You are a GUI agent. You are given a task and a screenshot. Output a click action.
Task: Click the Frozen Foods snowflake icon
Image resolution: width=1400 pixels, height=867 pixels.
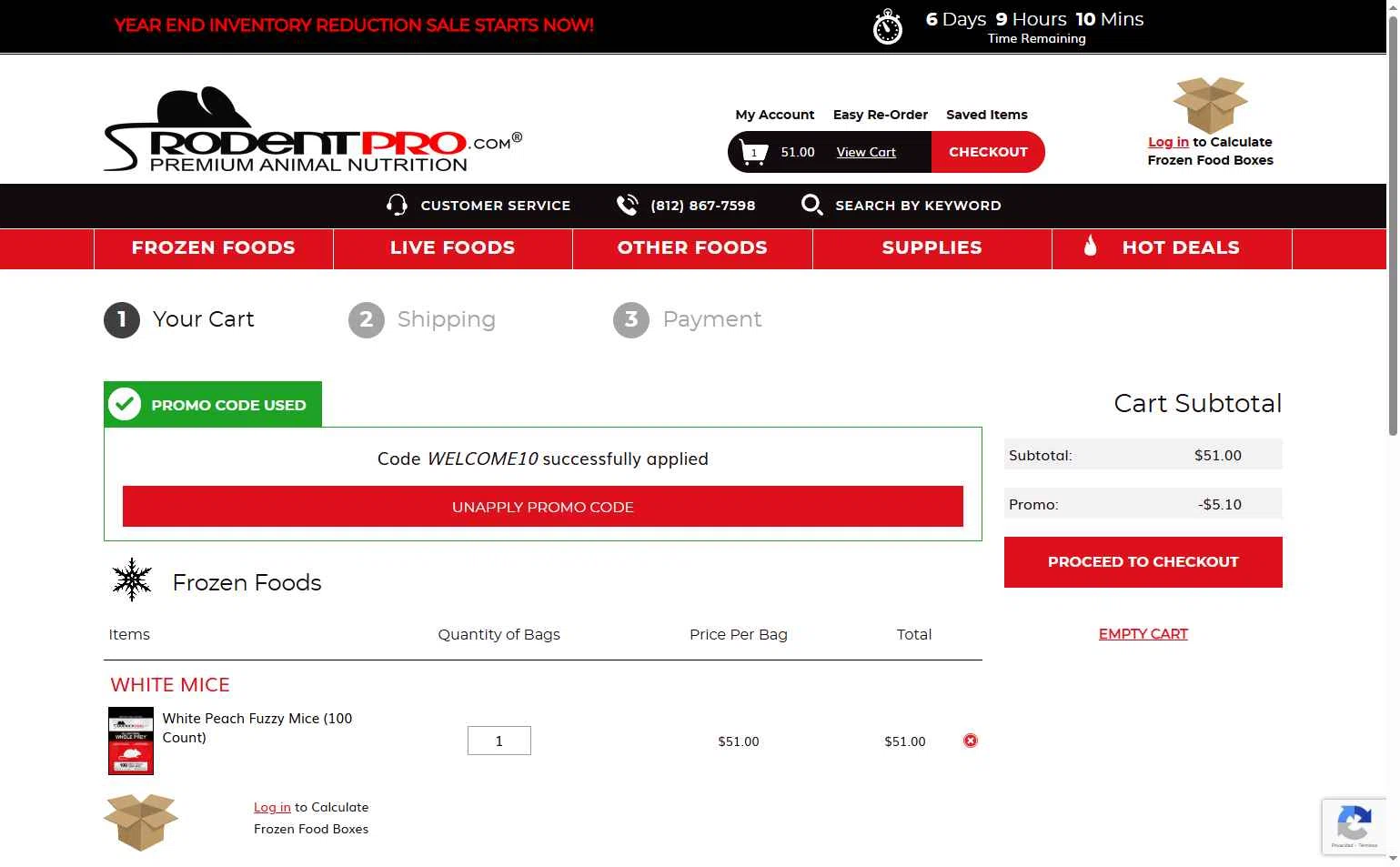click(x=132, y=580)
